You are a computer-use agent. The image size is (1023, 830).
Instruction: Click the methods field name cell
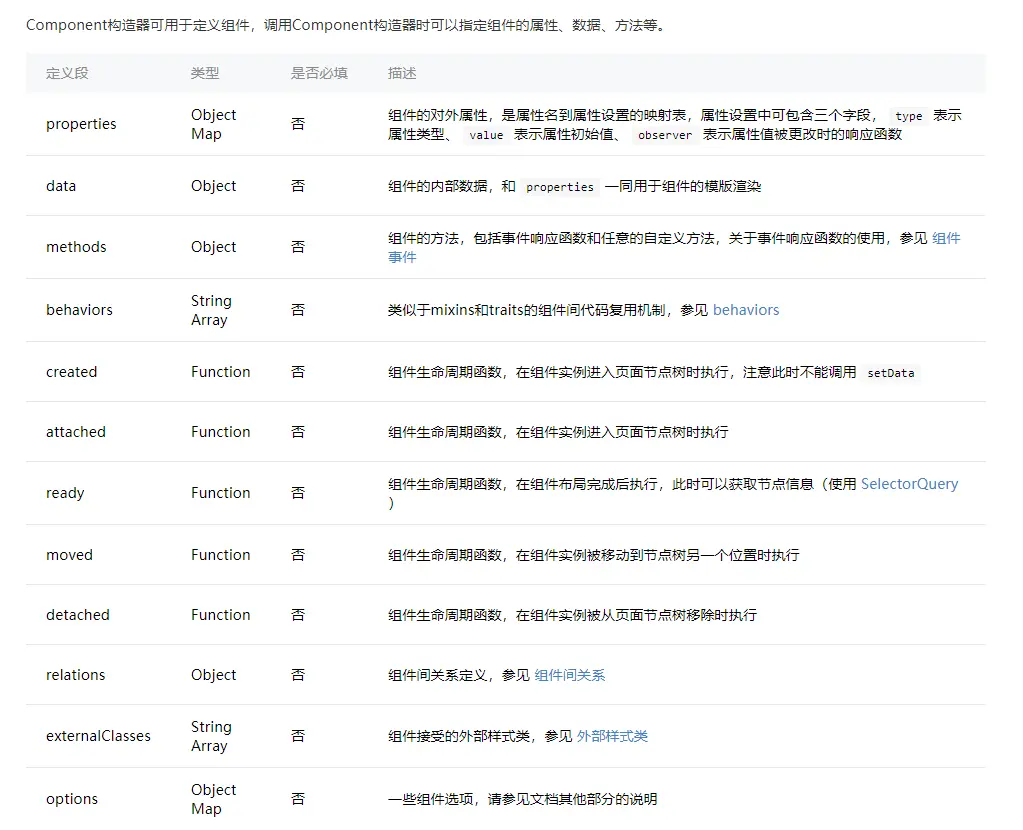coord(76,247)
